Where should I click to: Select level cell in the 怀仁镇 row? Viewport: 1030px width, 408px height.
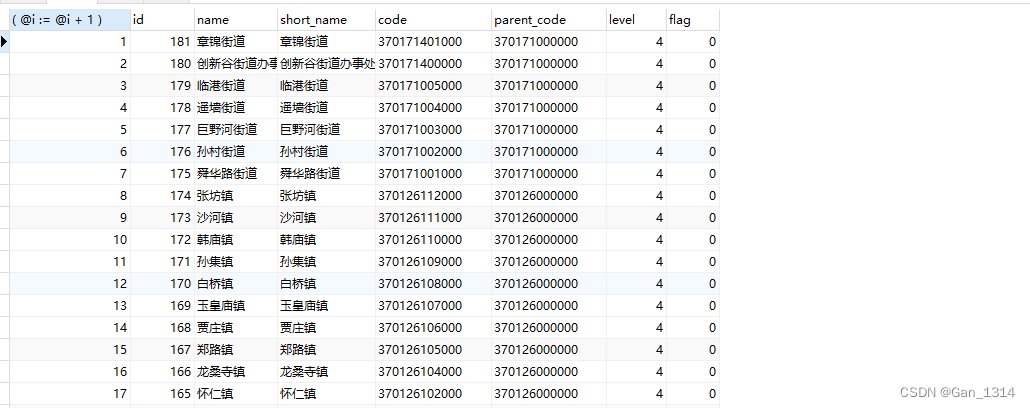point(636,394)
